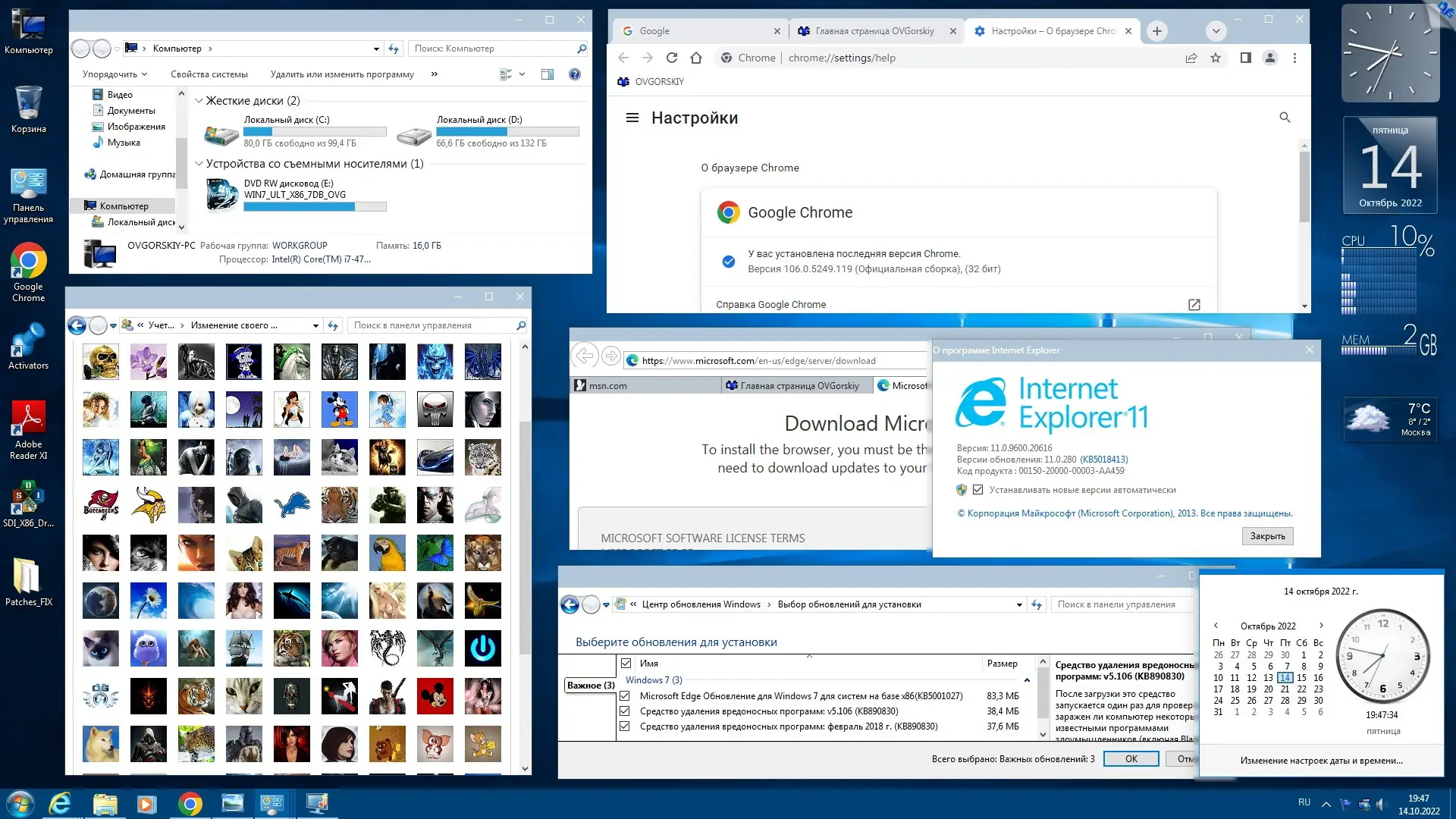Launch Internet Explorer from the taskbar
1456x819 pixels.
click(x=60, y=803)
